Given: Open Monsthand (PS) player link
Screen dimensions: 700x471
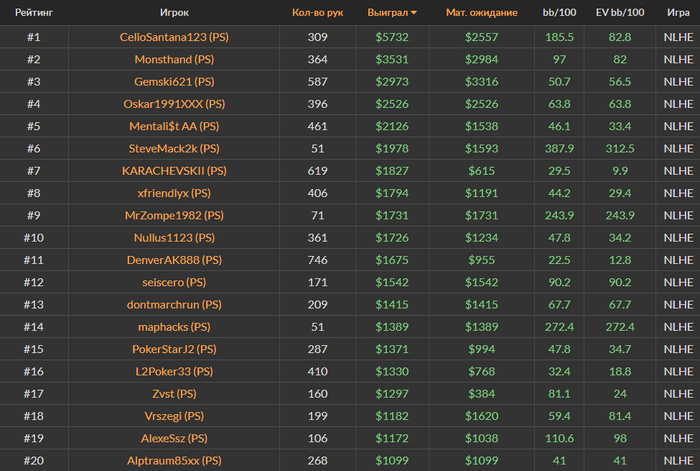Looking at the screenshot, I should pyautogui.click(x=174, y=59).
